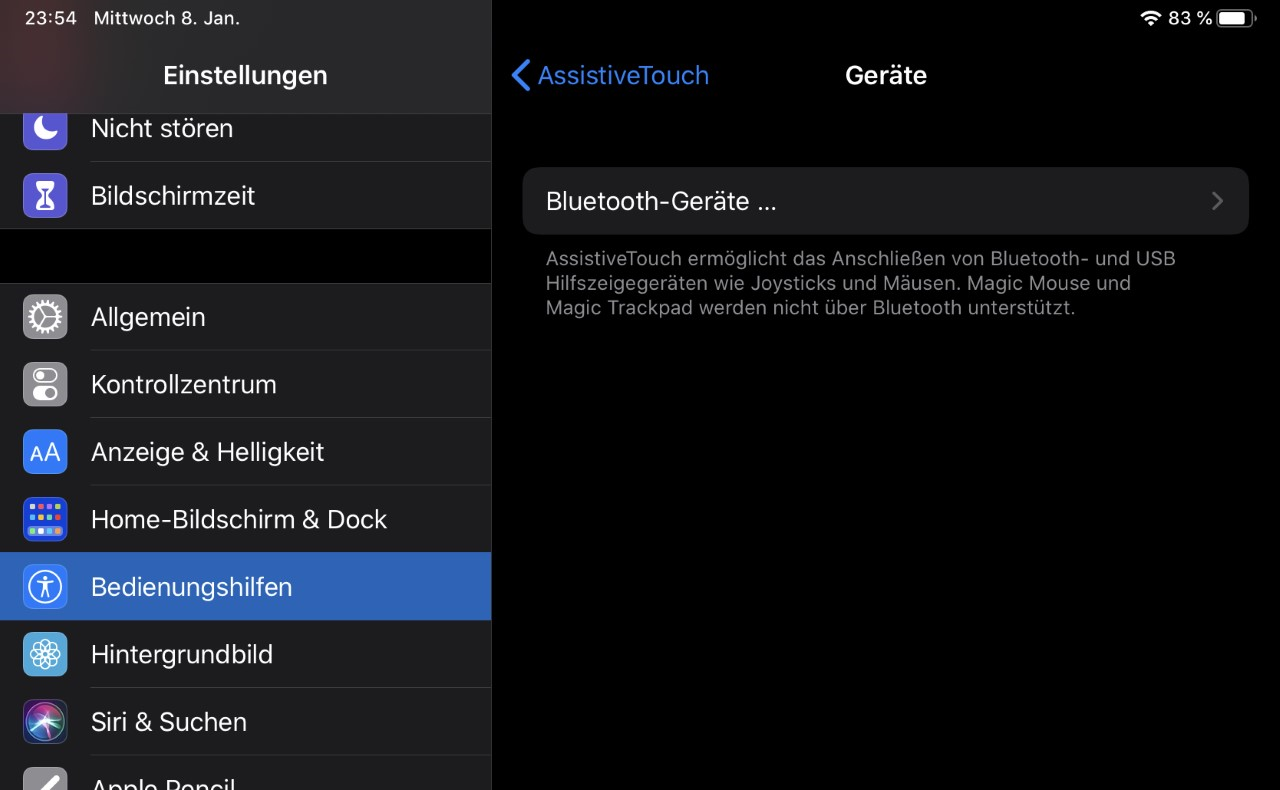This screenshot has height=790, width=1280.
Task: Expand Bluetooth-Geräte using the right chevron
Action: tap(1217, 201)
